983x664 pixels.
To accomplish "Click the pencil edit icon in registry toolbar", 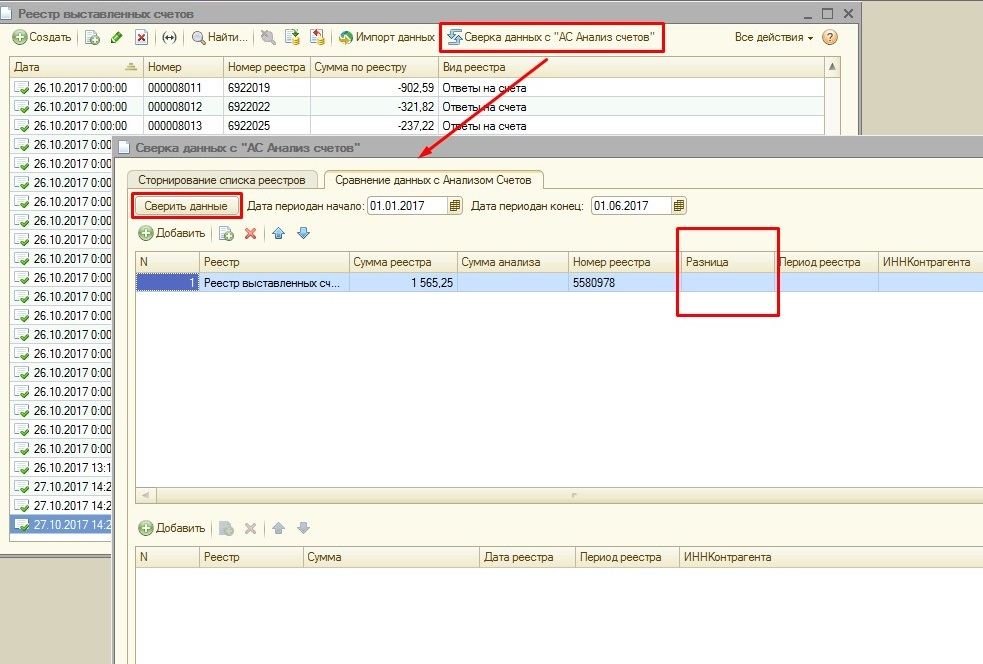I will [116, 37].
